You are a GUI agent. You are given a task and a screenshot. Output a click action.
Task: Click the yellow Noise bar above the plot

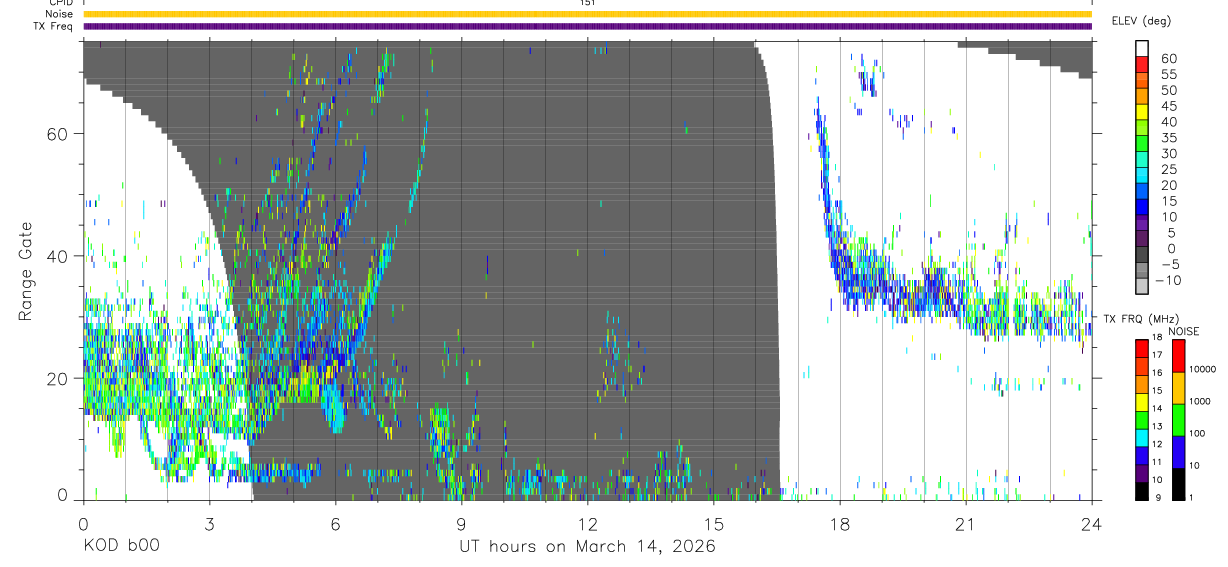tap(587, 14)
